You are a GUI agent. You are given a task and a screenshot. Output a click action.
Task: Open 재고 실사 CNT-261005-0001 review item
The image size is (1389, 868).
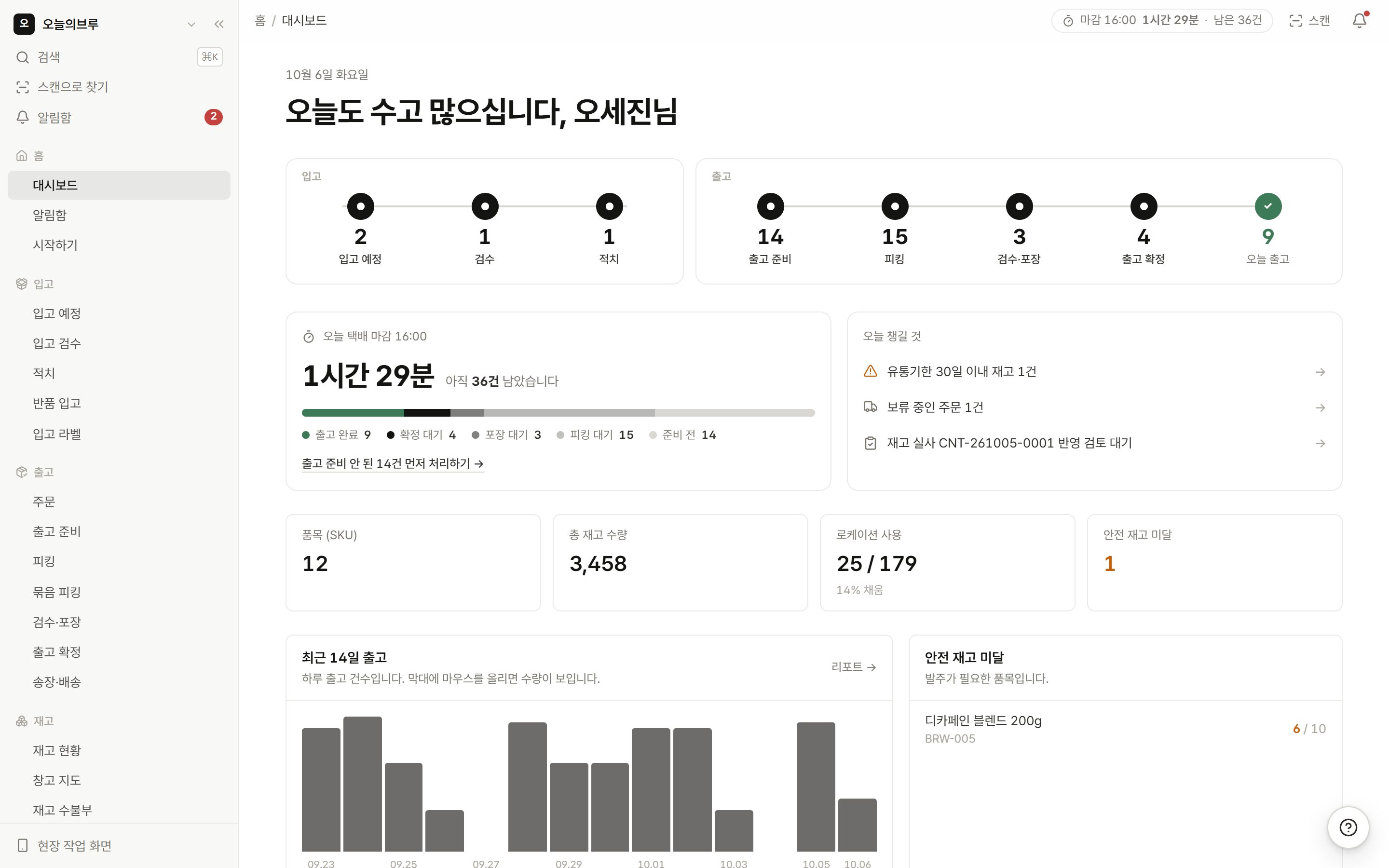point(1094,443)
